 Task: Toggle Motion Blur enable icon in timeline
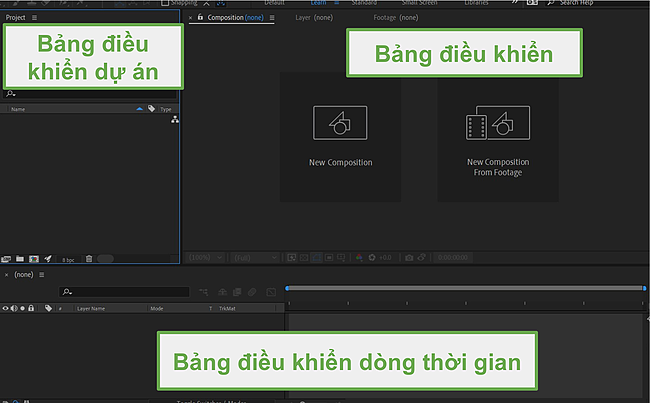click(x=252, y=292)
